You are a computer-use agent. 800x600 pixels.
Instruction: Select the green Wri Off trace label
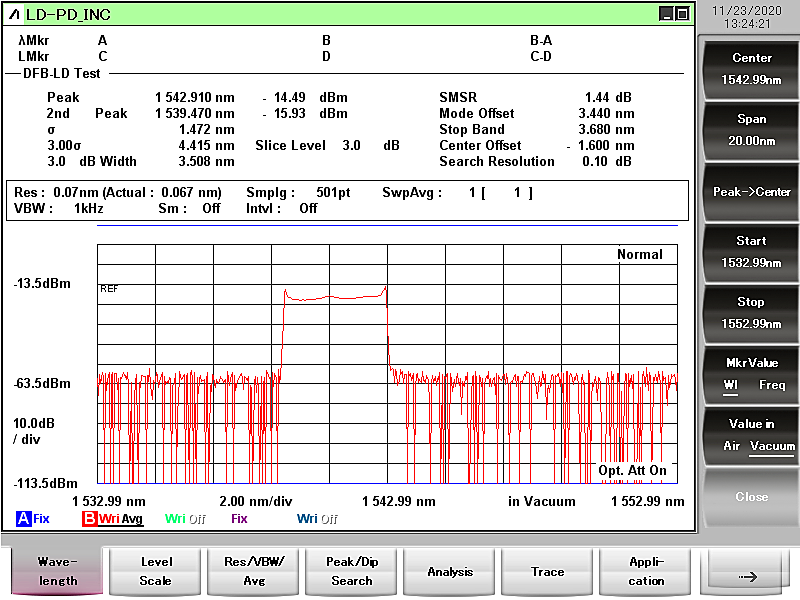coord(184,519)
